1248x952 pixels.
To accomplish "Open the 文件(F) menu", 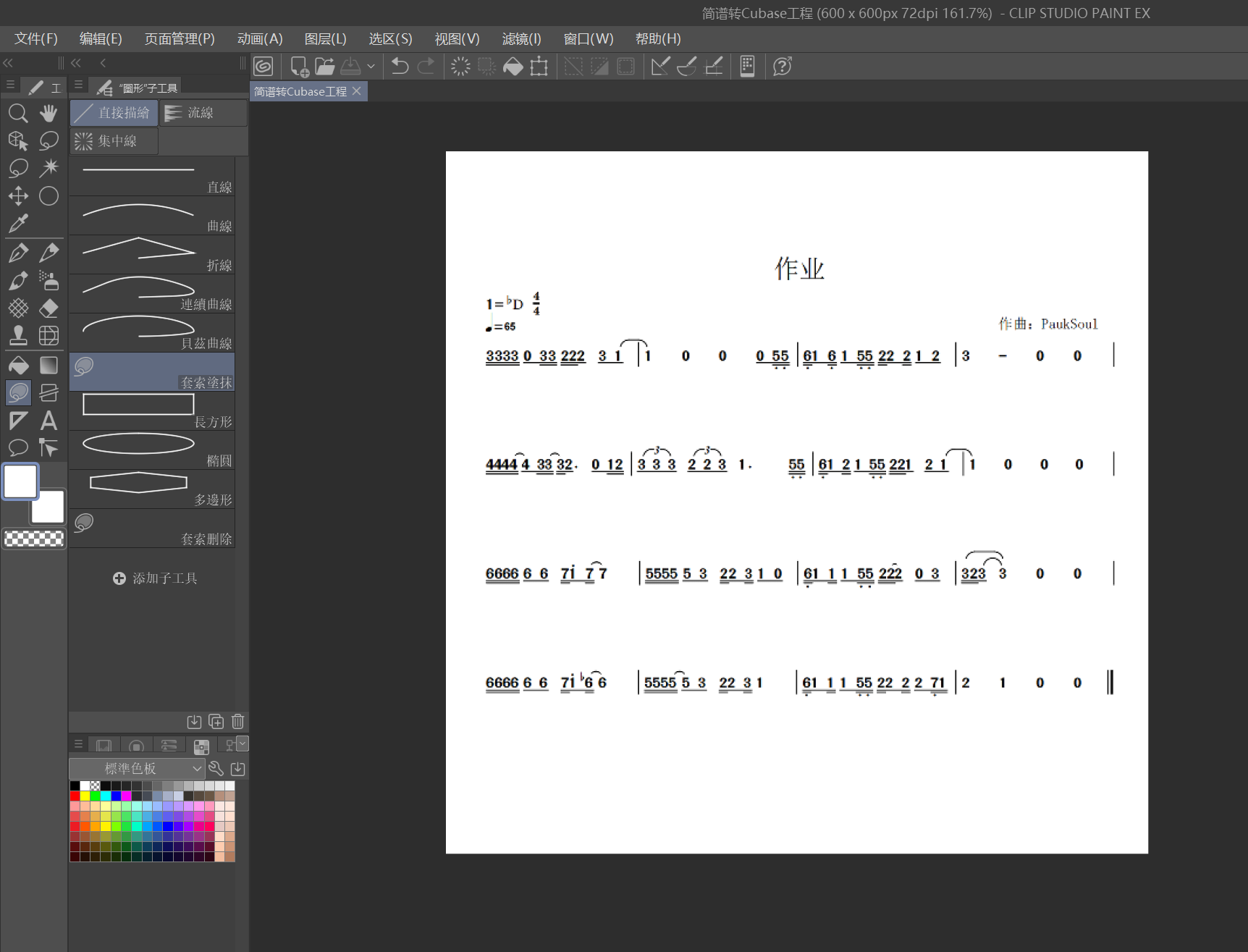I will tap(35, 39).
